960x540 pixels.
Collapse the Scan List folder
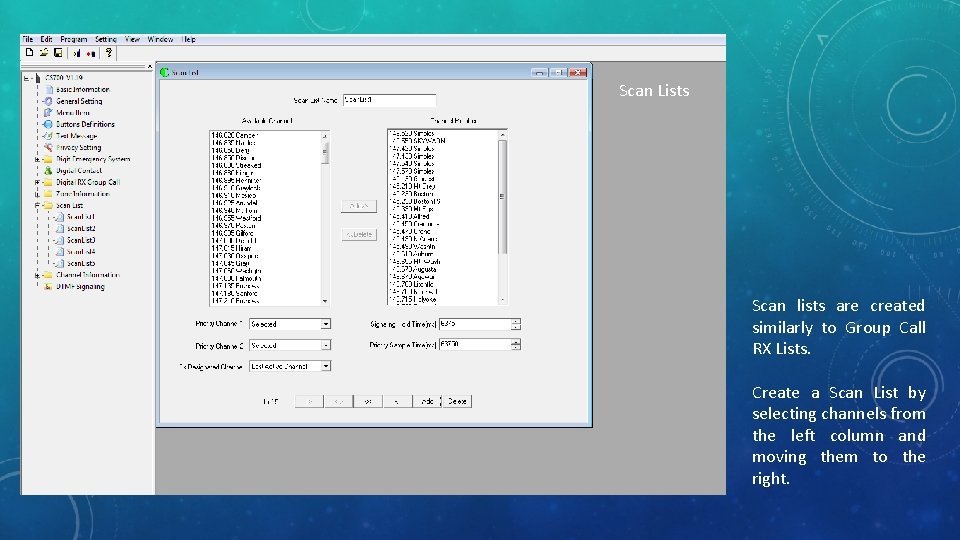pyautogui.click(x=37, y=206)
